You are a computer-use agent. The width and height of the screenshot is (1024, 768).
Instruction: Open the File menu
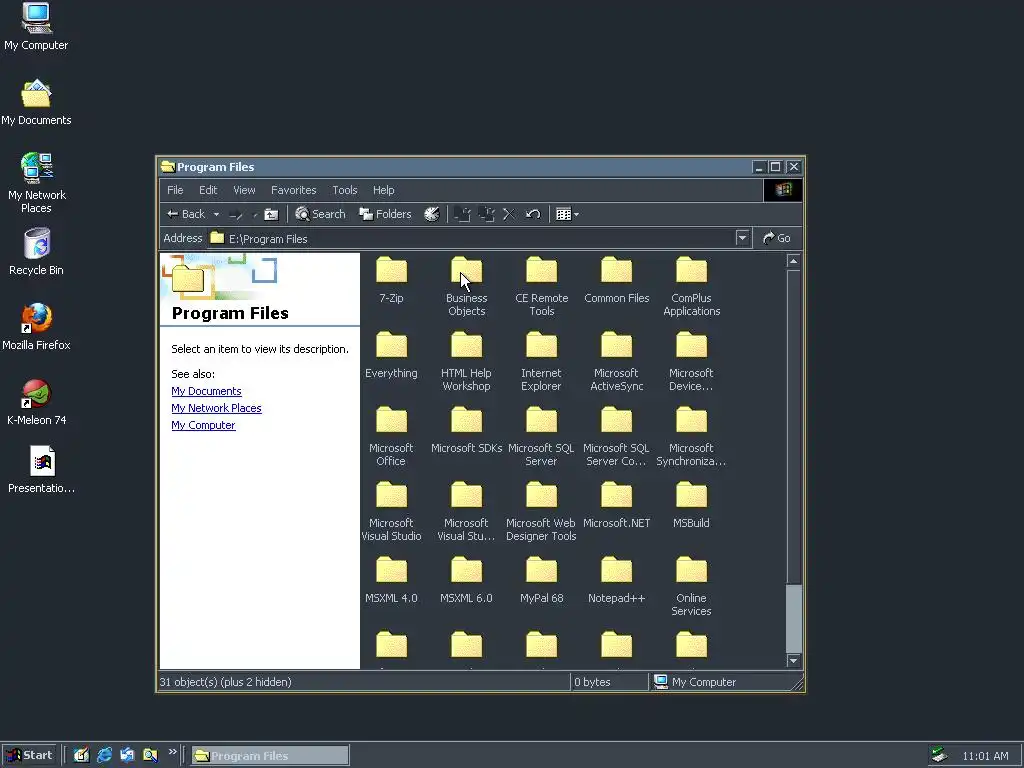(175, 190)
